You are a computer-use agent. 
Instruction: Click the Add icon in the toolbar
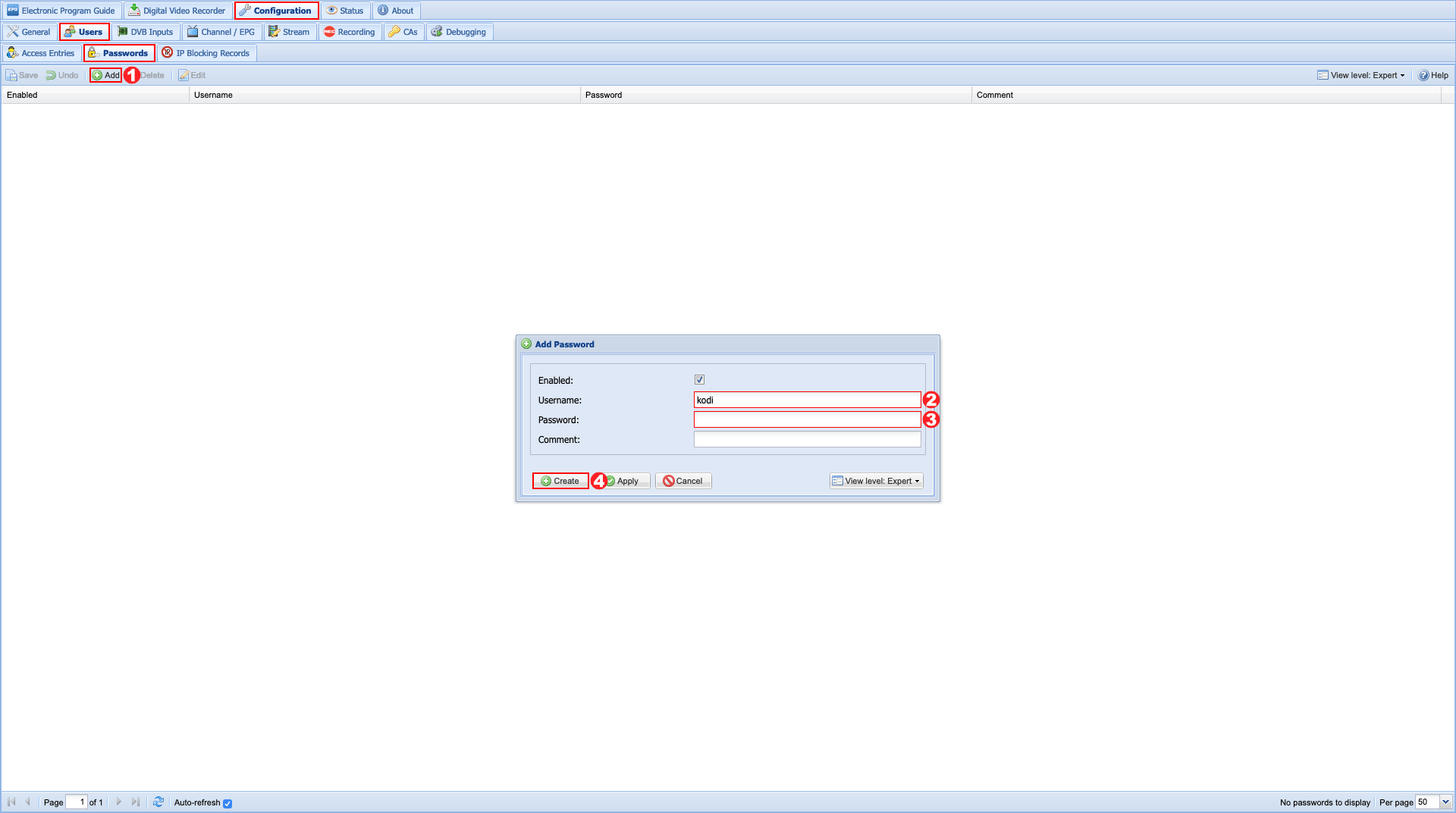[98, 75]
